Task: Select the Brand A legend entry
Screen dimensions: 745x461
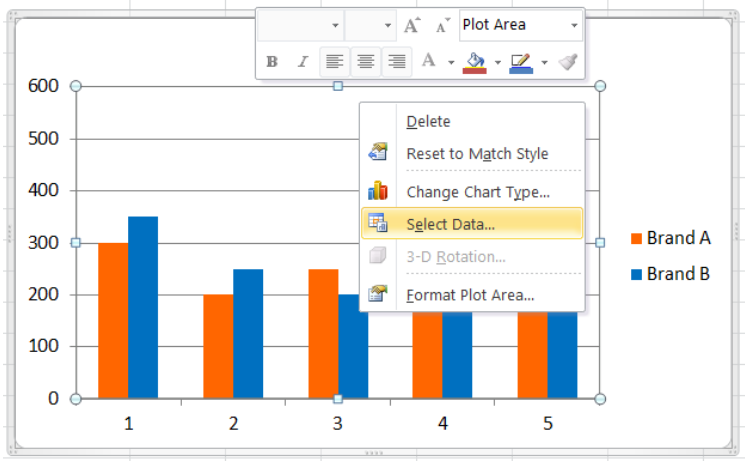Action: click(670, 238)
